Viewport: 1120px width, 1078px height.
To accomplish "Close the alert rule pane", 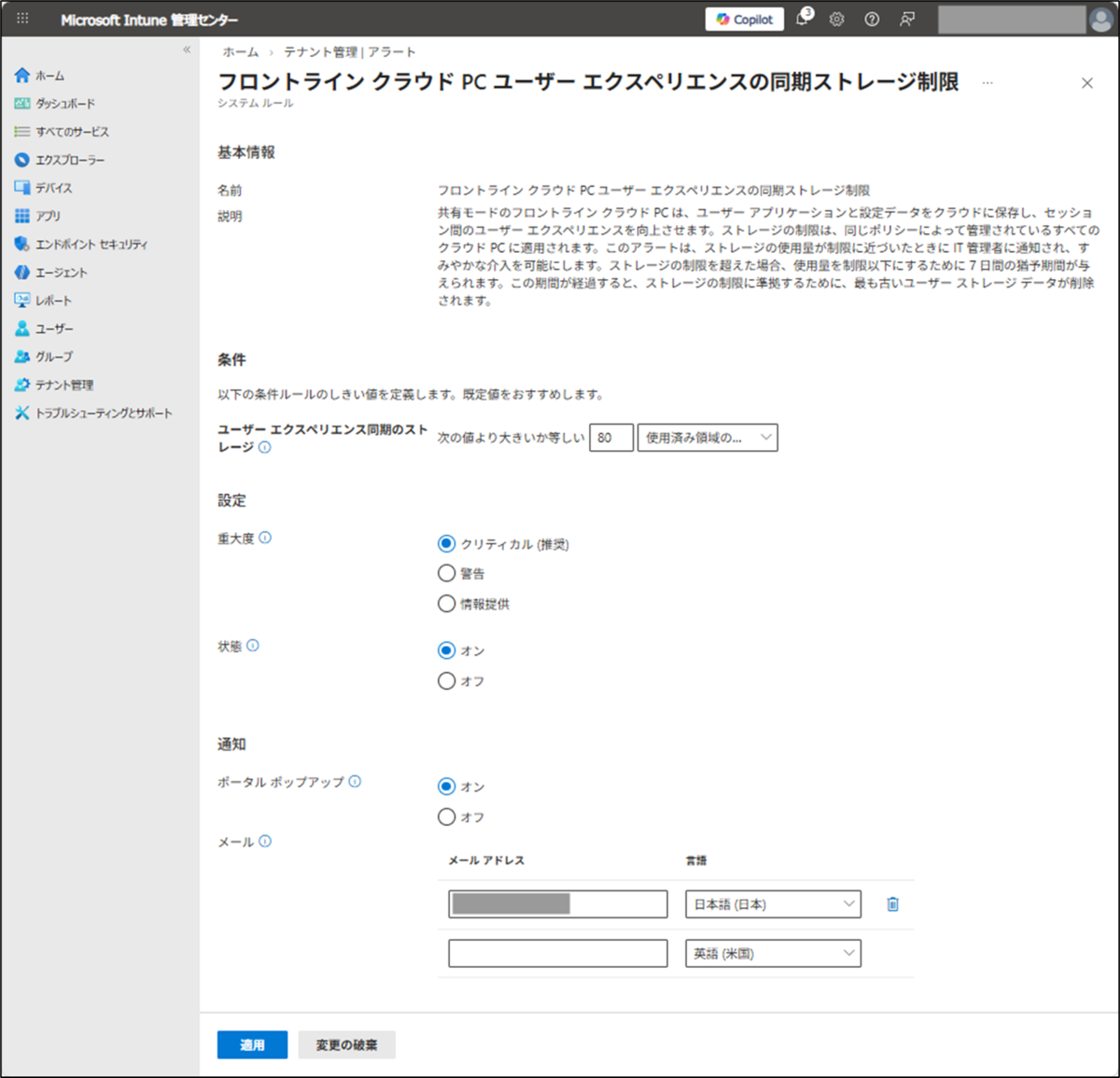I will pyautogui.click(x=1087, y=83).
